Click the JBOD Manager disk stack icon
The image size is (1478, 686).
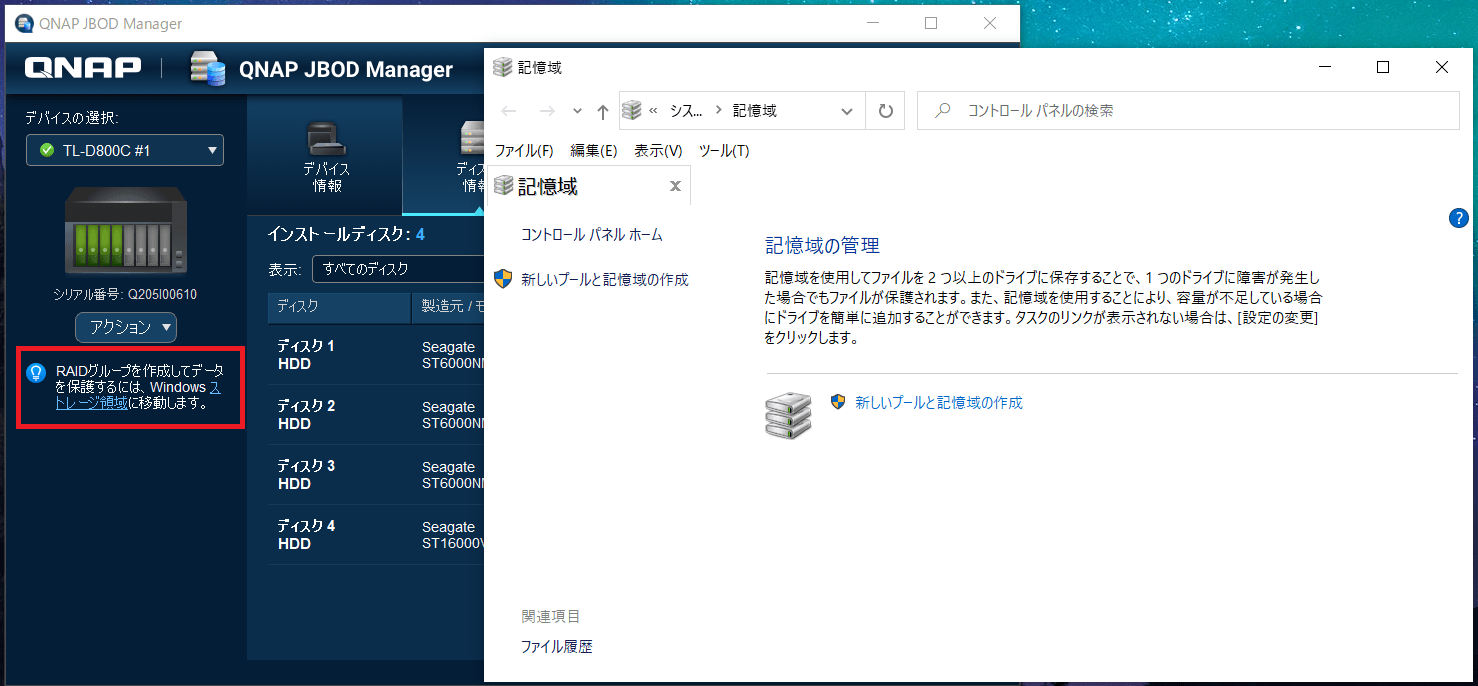pos(208,68)
